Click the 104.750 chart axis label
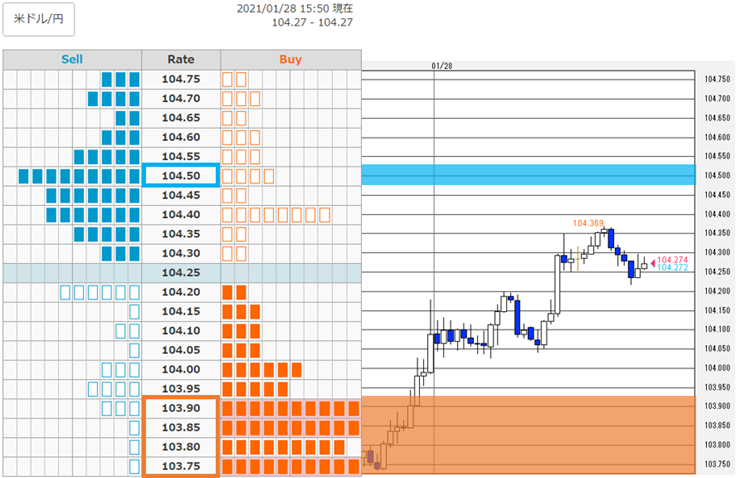Image resolution: width=736 pixels, height=478 pixels. [717, 79]
